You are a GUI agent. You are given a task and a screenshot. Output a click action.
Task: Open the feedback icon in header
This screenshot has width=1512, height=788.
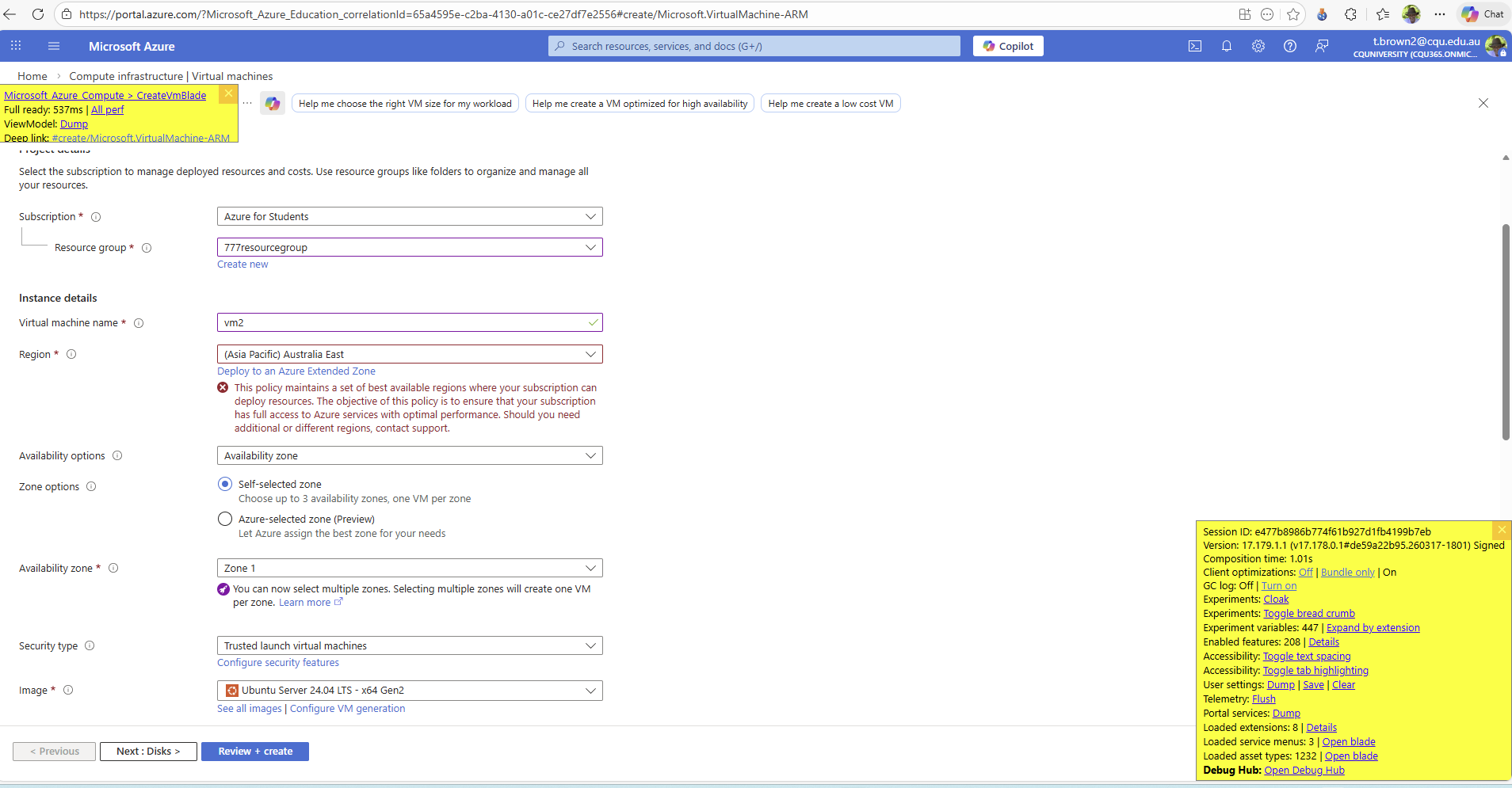click(x=1322, y=46)
